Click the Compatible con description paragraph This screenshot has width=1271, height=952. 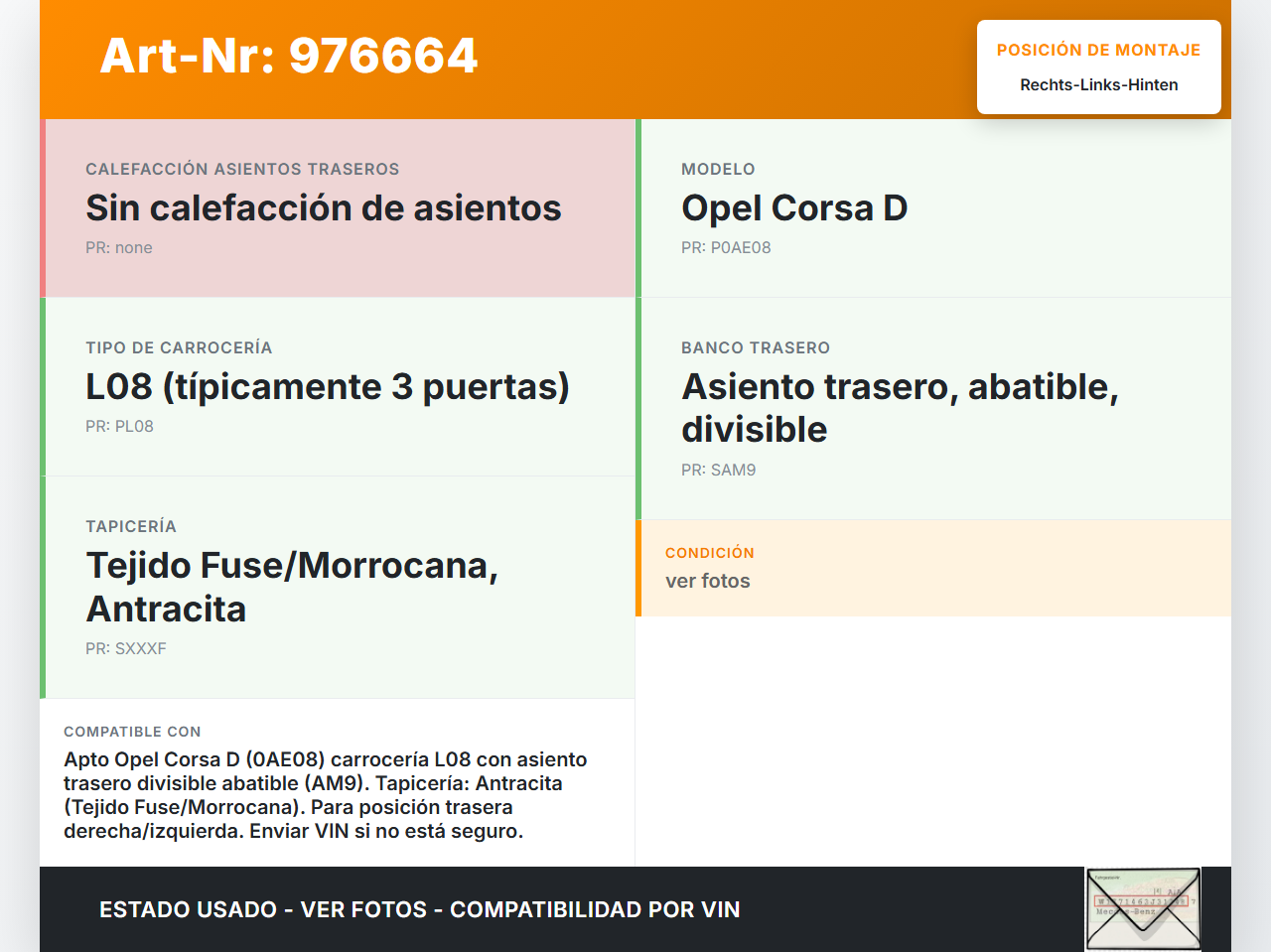[x=326, y=795]
